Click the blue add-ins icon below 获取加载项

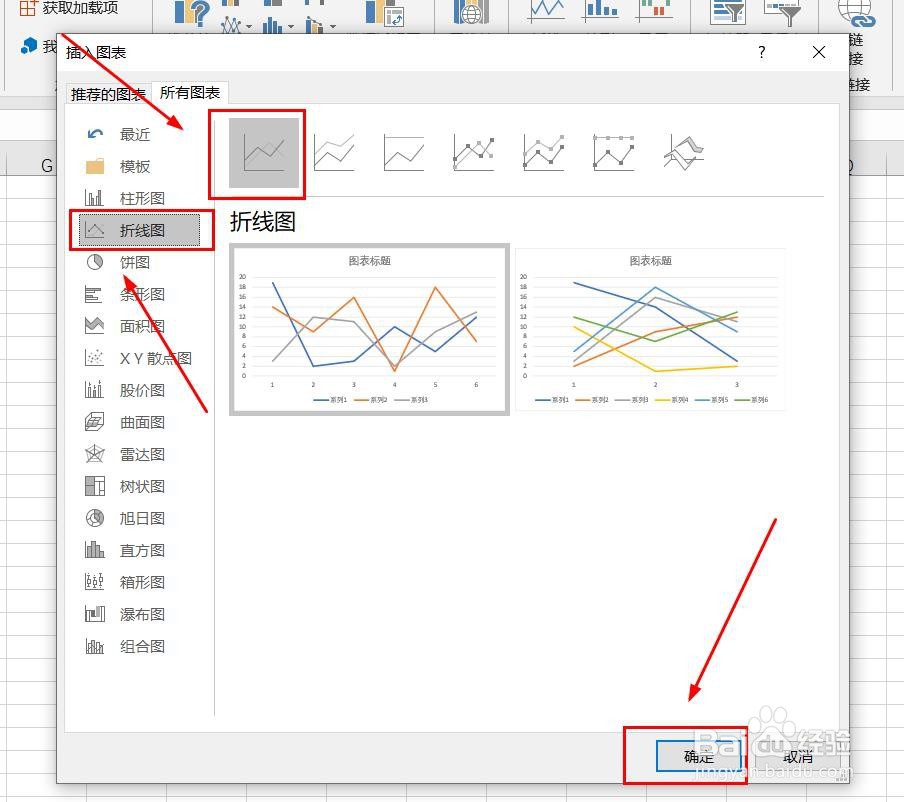(29, 46)
